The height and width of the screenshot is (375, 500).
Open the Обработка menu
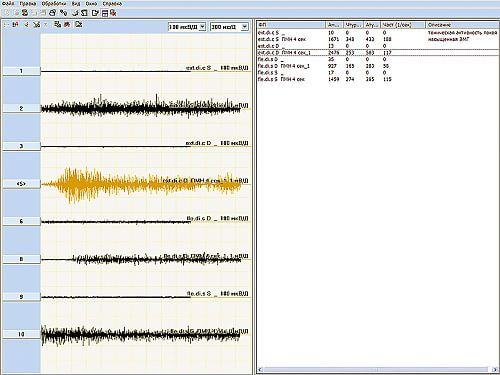[54, 4]
